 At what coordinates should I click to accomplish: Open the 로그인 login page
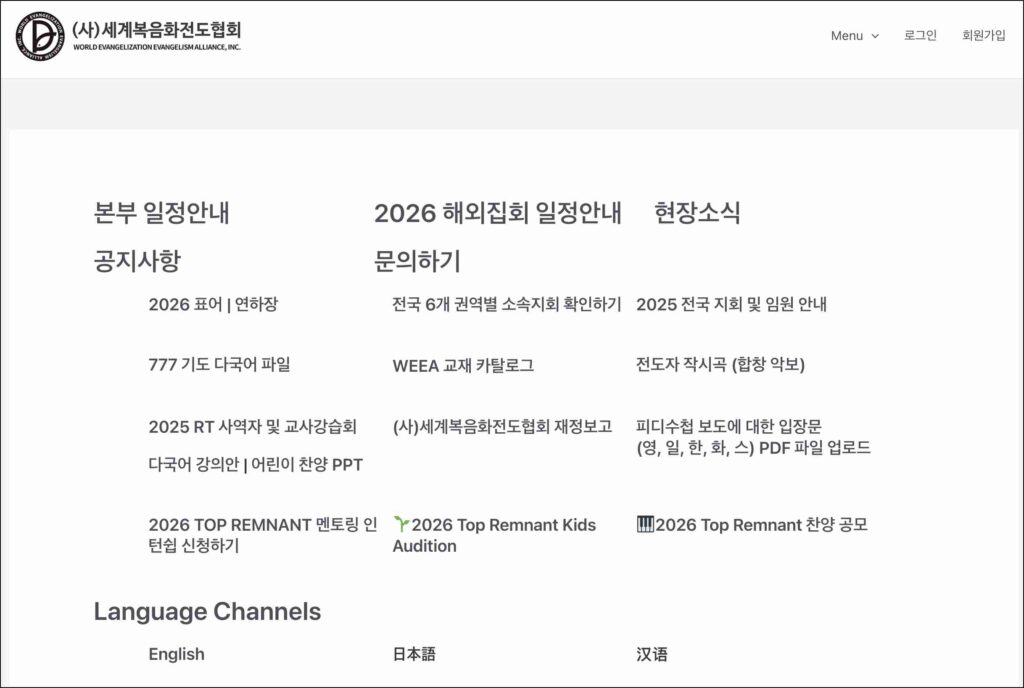pyautogui.click(x=920, y=35)
